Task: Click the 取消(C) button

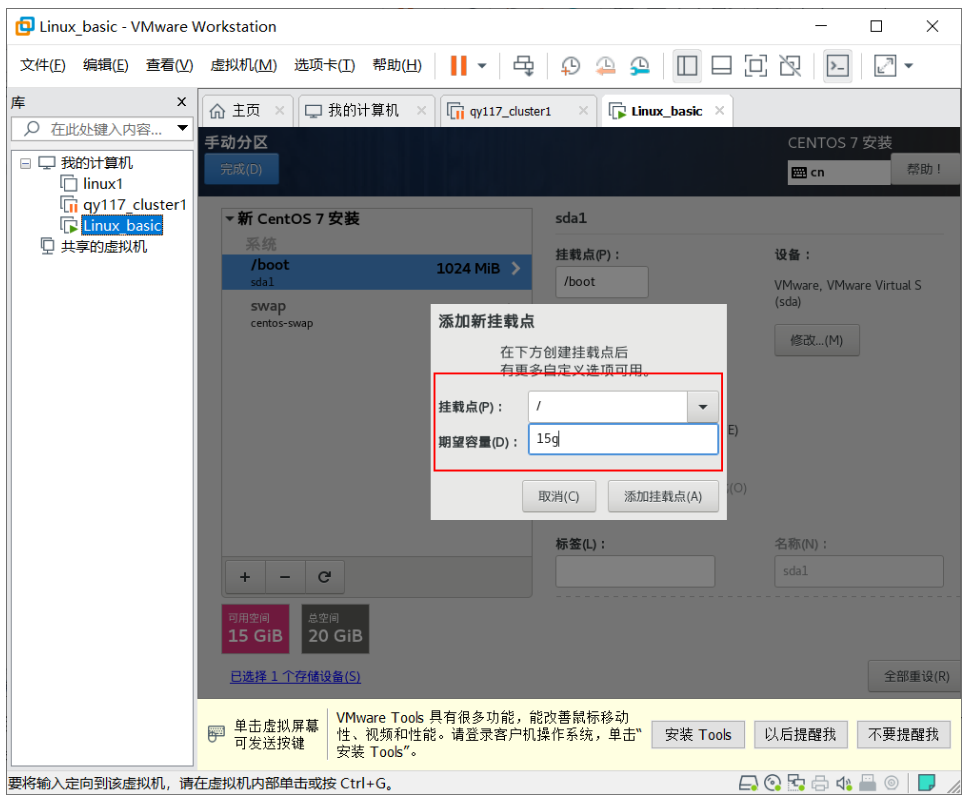Action: click(559, 496)
